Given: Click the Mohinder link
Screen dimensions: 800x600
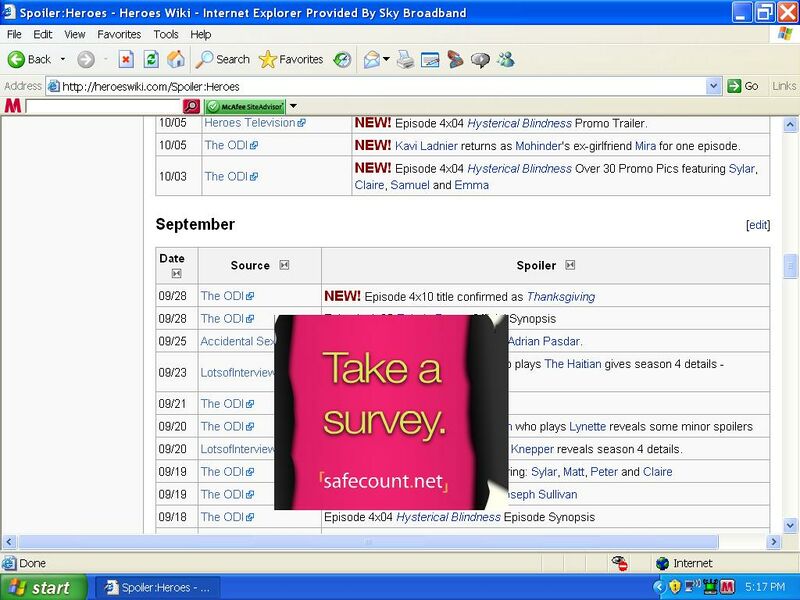Looking at the screenshot, I should pos(538,146).
